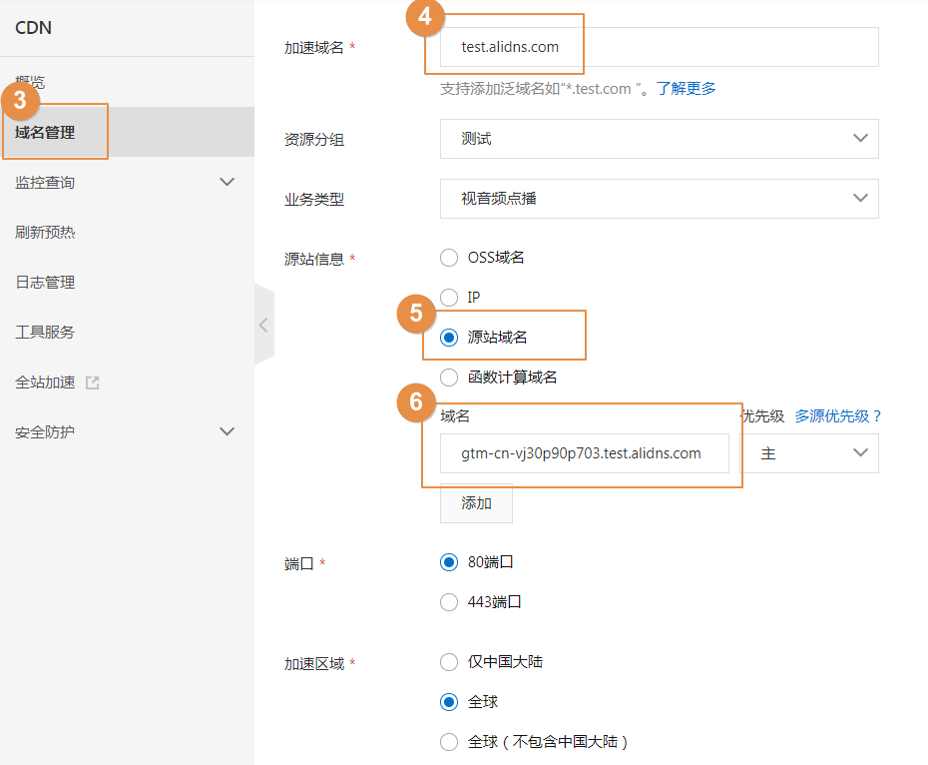The width and height of the screenshot is (928, 765).
Task: Open the 优先级 priority dropdown showing 主
Action: click(810, 454)
